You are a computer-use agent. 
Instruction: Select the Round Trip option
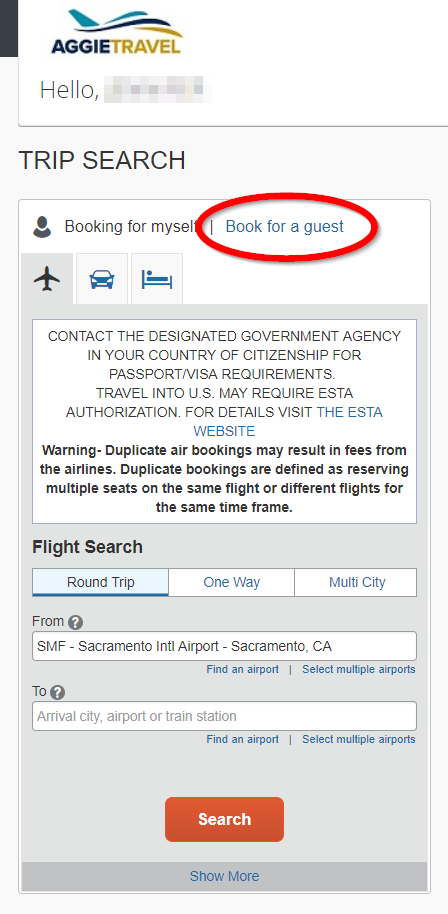[x=100, y=582]
